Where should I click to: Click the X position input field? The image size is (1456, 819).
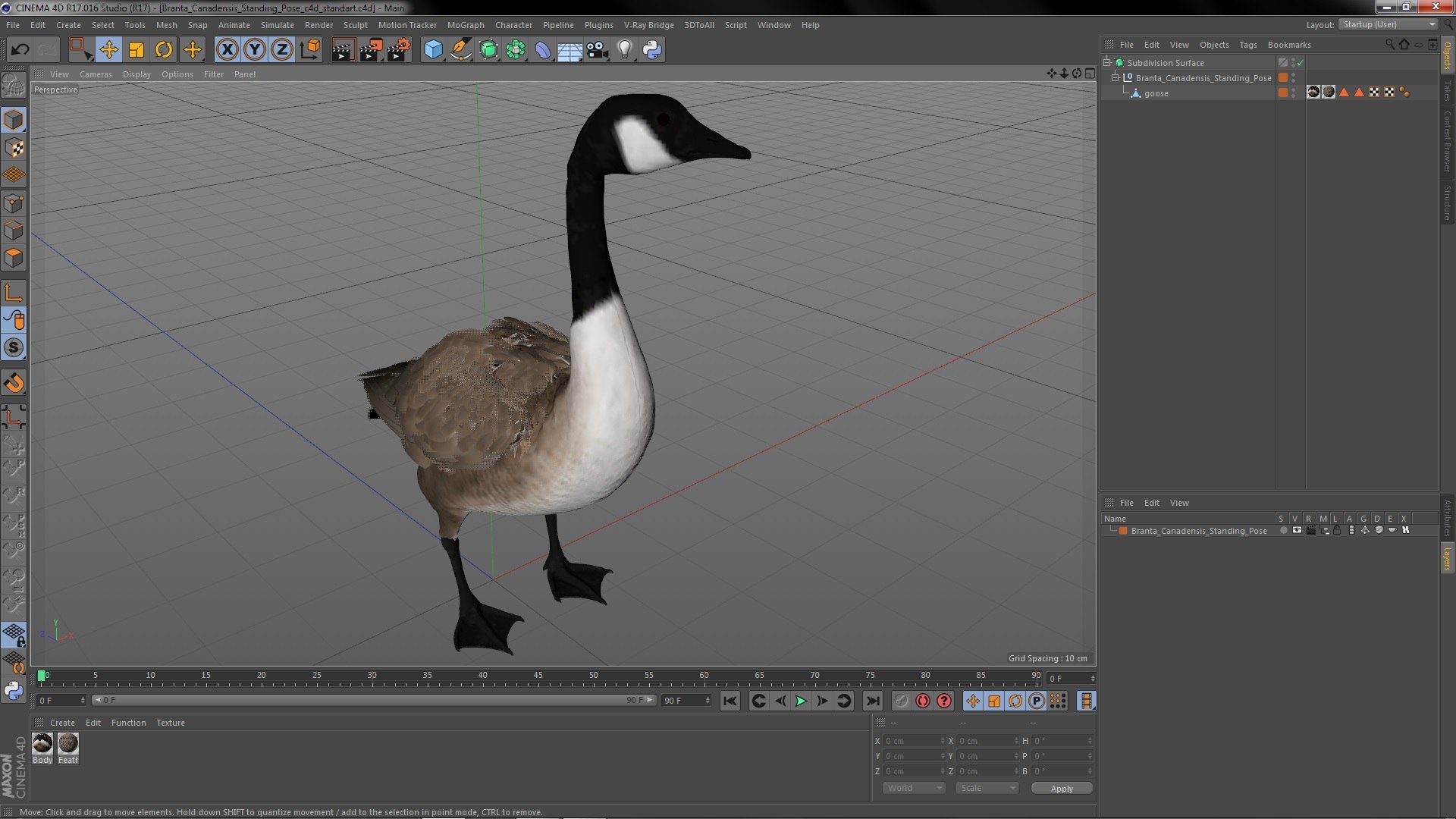tap(914, 741)
